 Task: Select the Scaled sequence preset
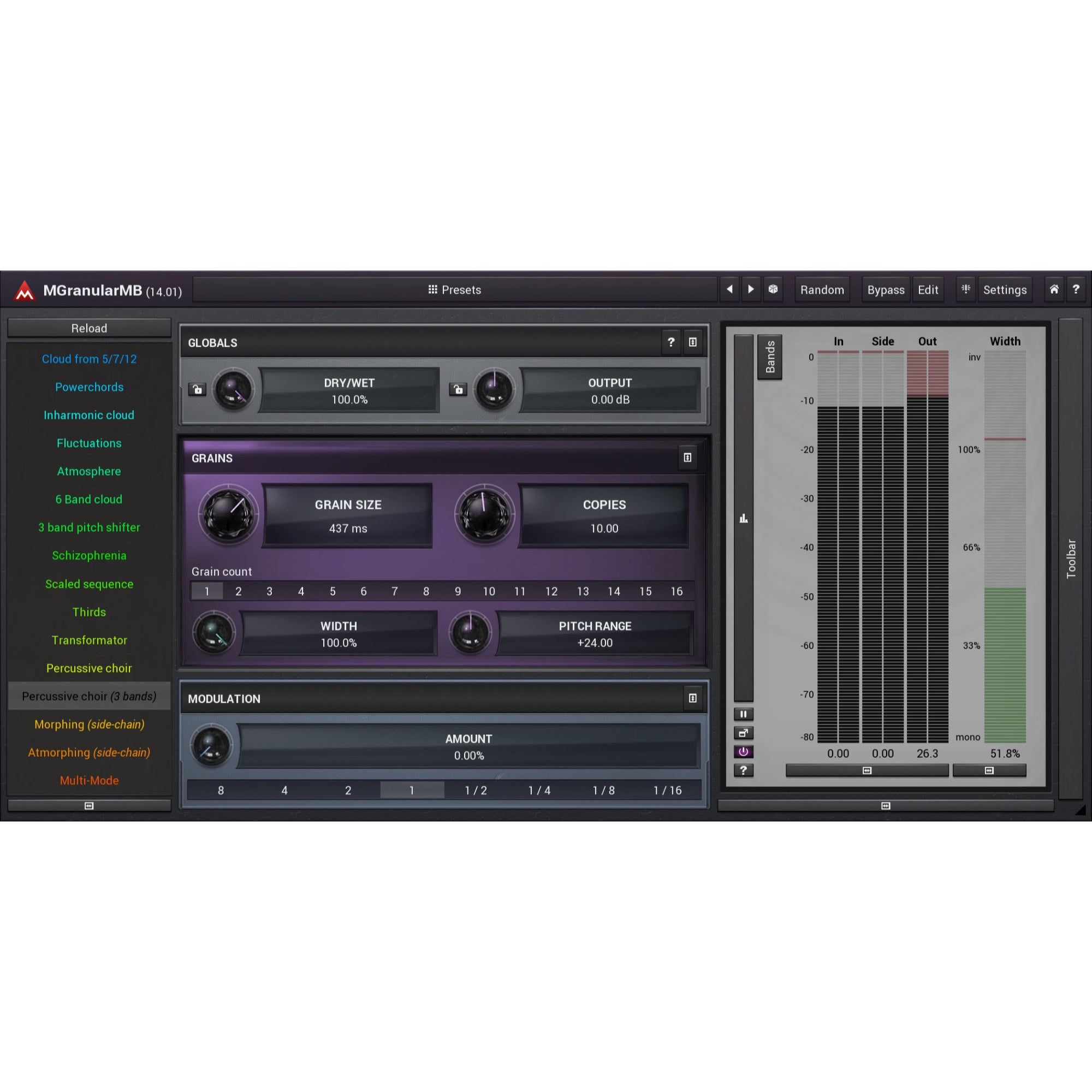pyautogui.click(x=89, y=584)
